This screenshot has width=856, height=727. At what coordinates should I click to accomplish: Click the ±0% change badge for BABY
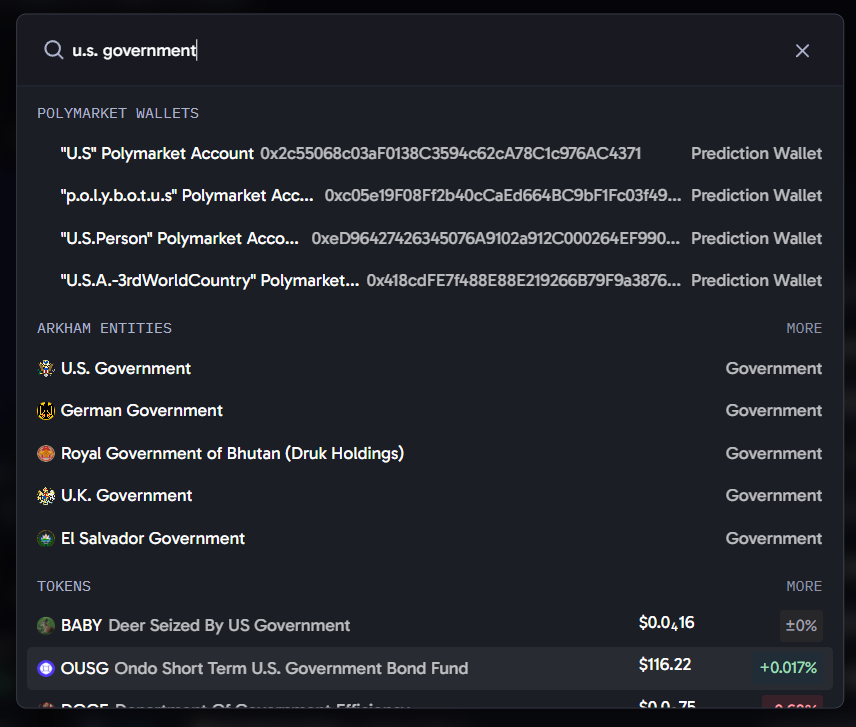coord(801,625)
